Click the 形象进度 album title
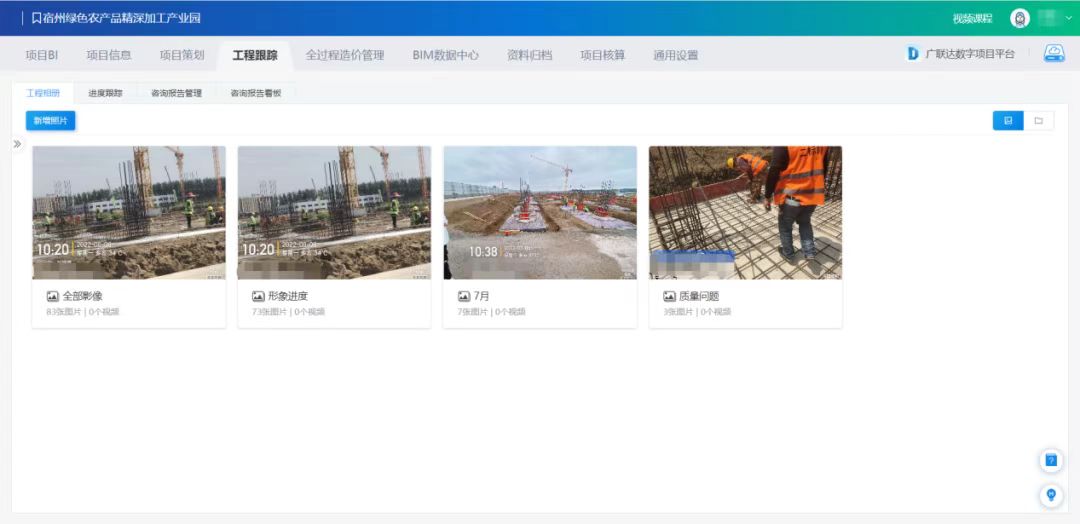1080x524 pixels. 288,296
